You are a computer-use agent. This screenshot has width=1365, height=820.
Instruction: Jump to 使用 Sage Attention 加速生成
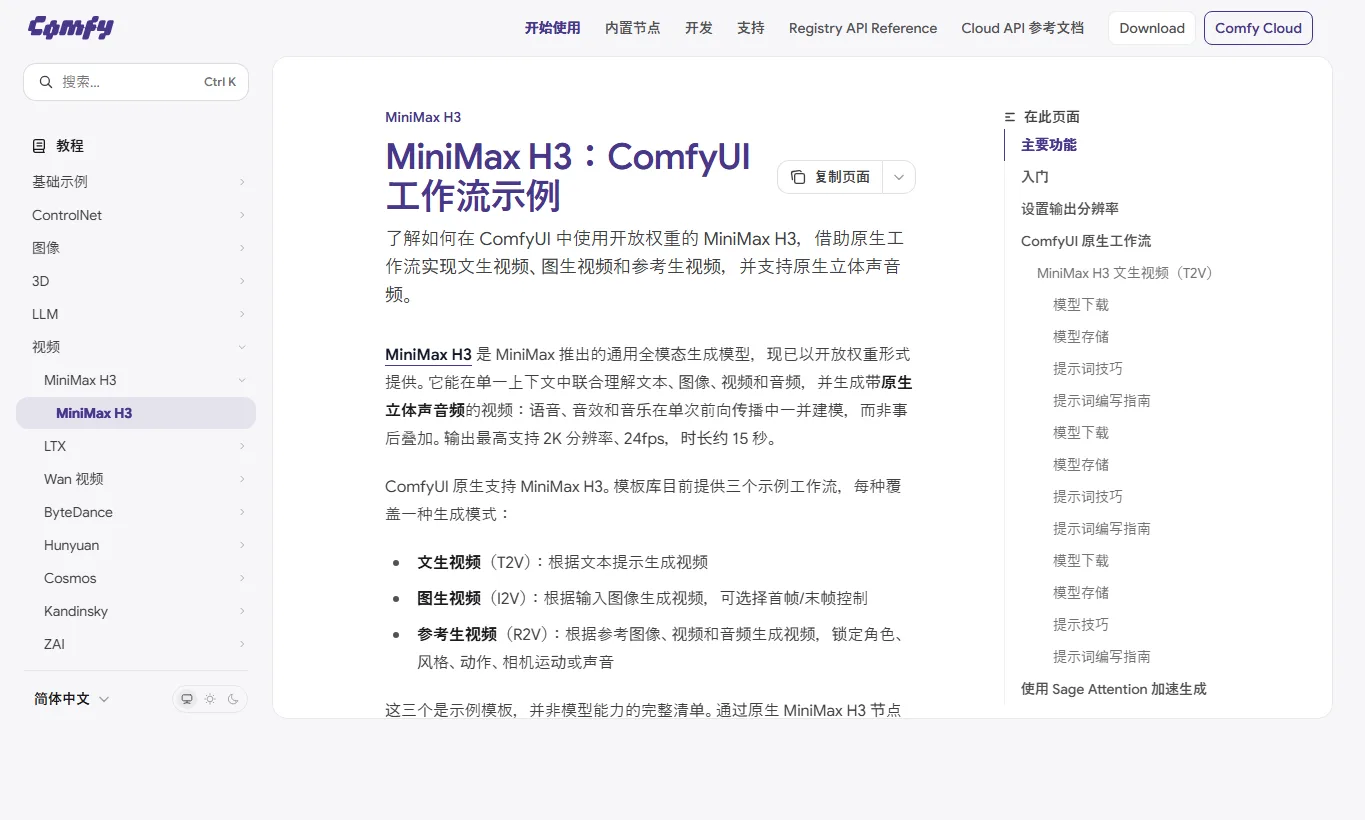click(x=1114, y=689)
